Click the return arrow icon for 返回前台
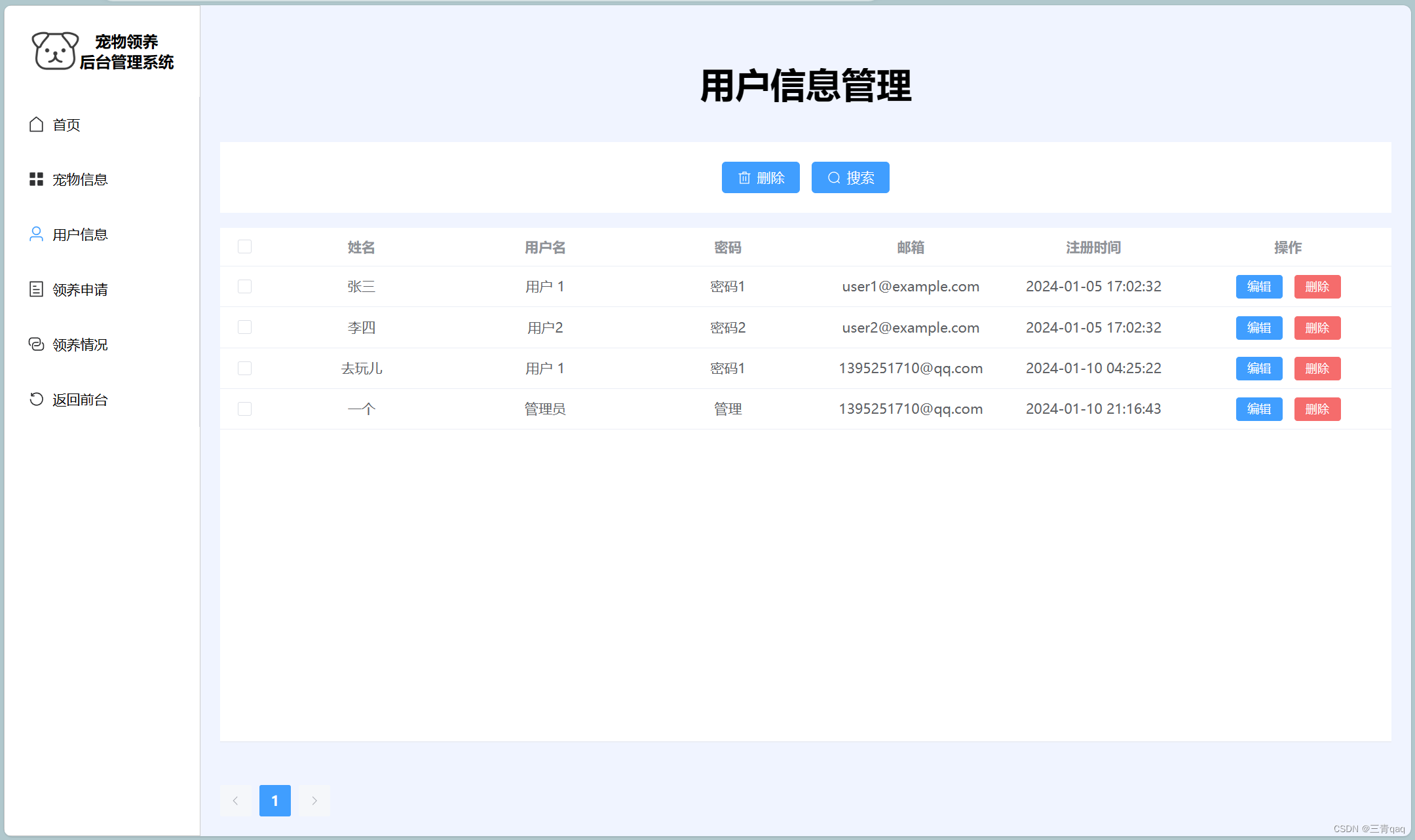Screen dimensions: 1415x840 pos(36,399)
